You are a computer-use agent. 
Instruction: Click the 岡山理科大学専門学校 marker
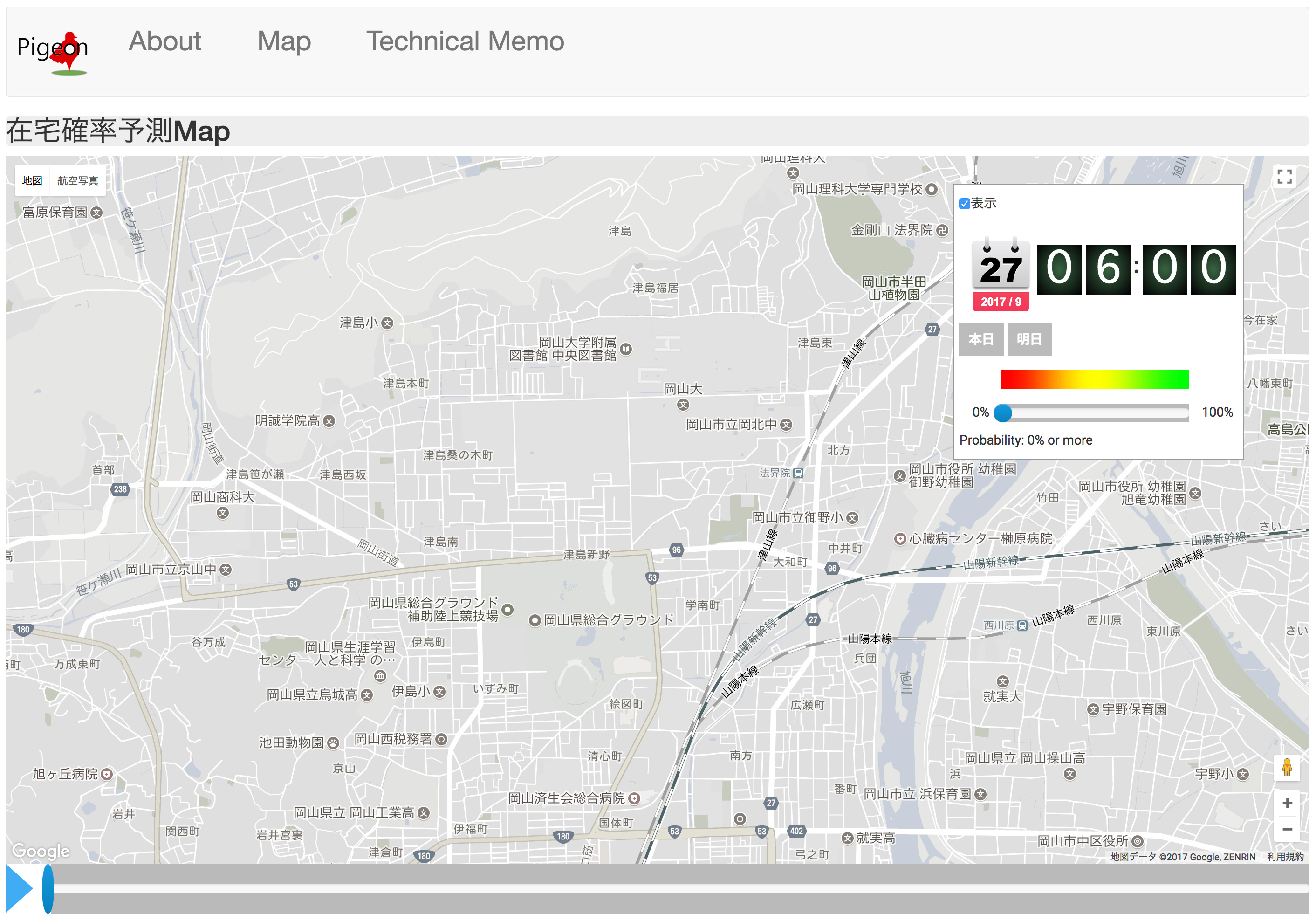(932, 189)
